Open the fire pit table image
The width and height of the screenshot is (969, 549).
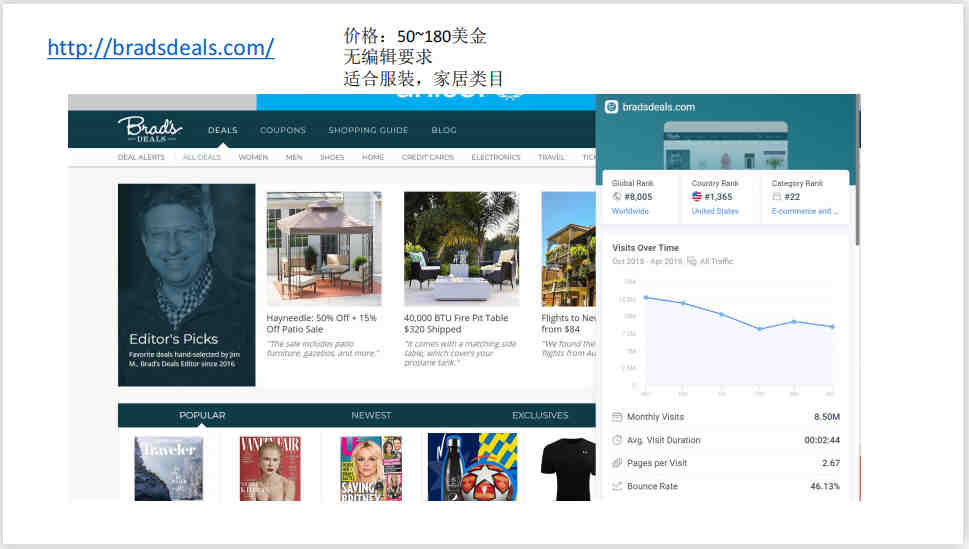(461, 249)
